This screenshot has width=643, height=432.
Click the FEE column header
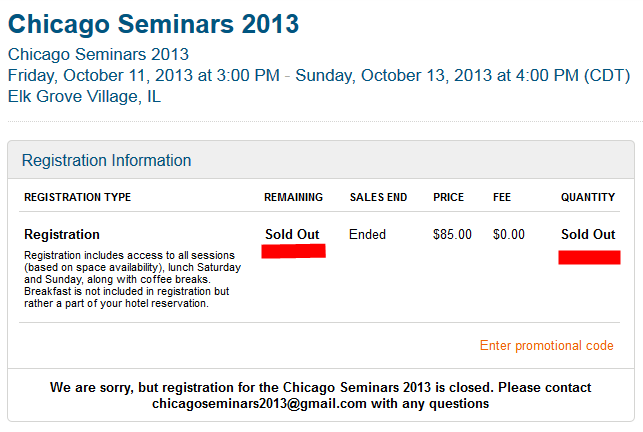point(502,198)
